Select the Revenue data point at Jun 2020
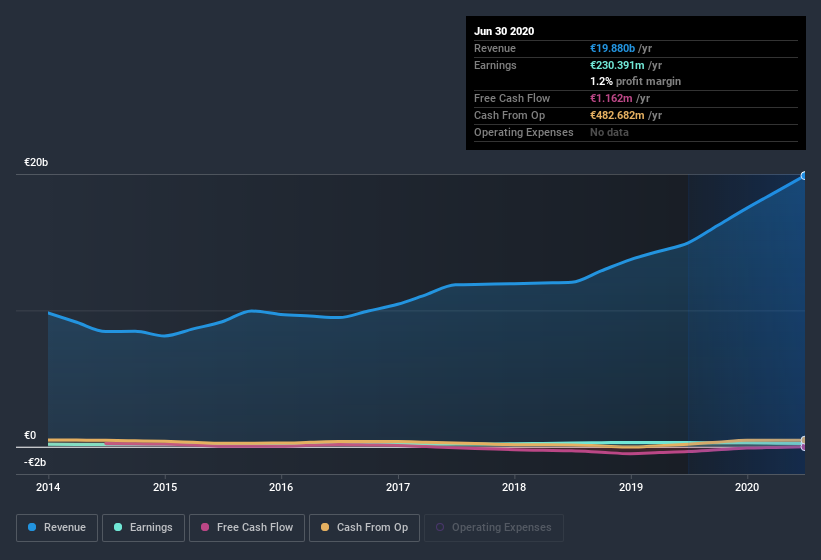The width and height of the screenshot is (821, 560). coord(804,176)
